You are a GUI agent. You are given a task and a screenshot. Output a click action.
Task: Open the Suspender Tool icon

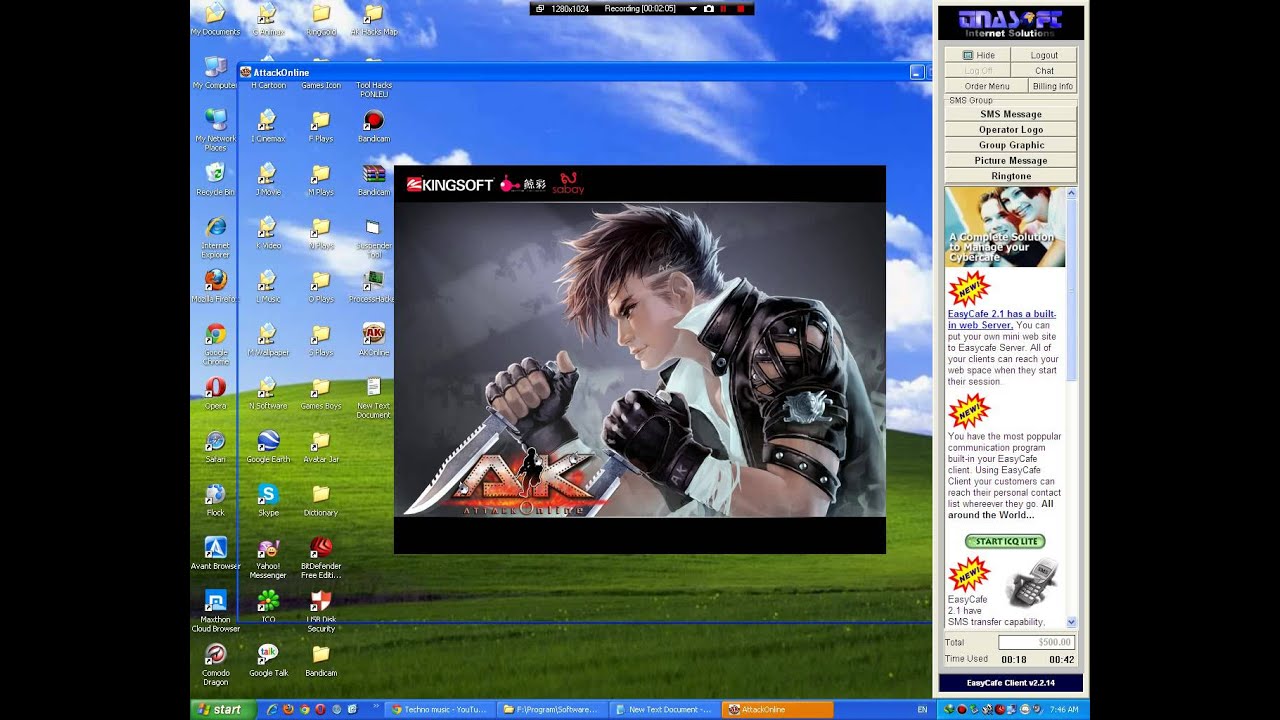tap(374, 237)
